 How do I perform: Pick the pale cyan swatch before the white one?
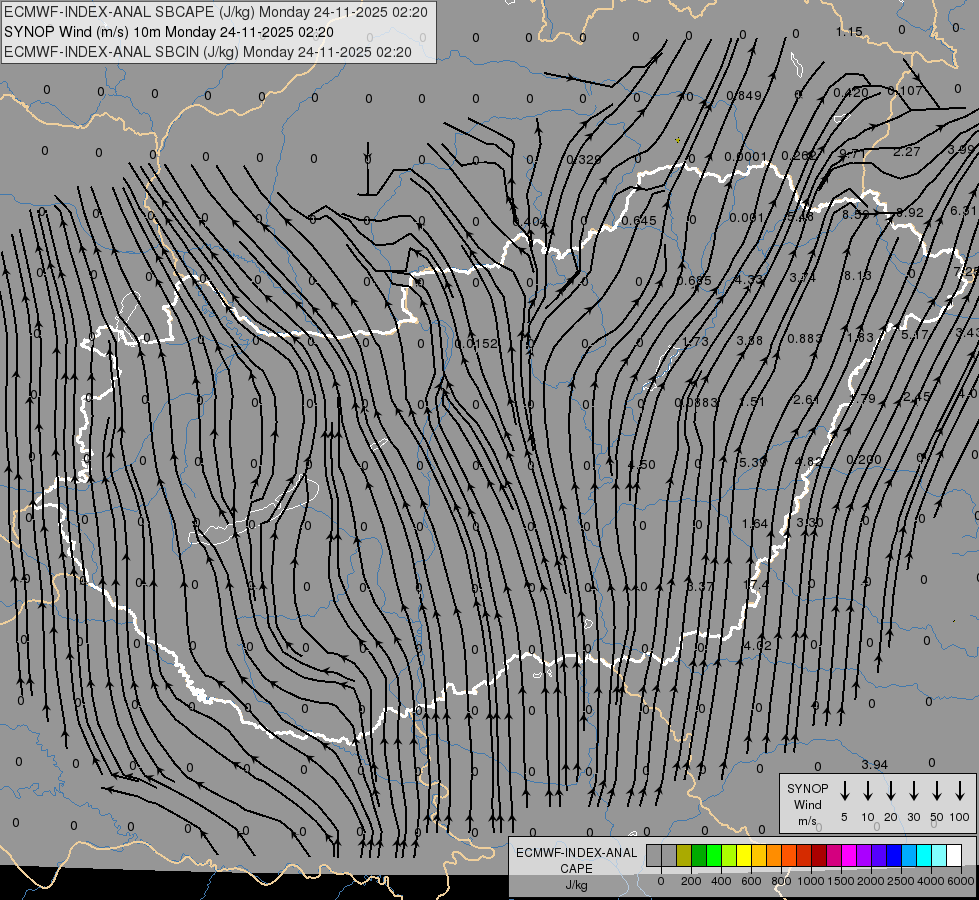pos(938,855)
